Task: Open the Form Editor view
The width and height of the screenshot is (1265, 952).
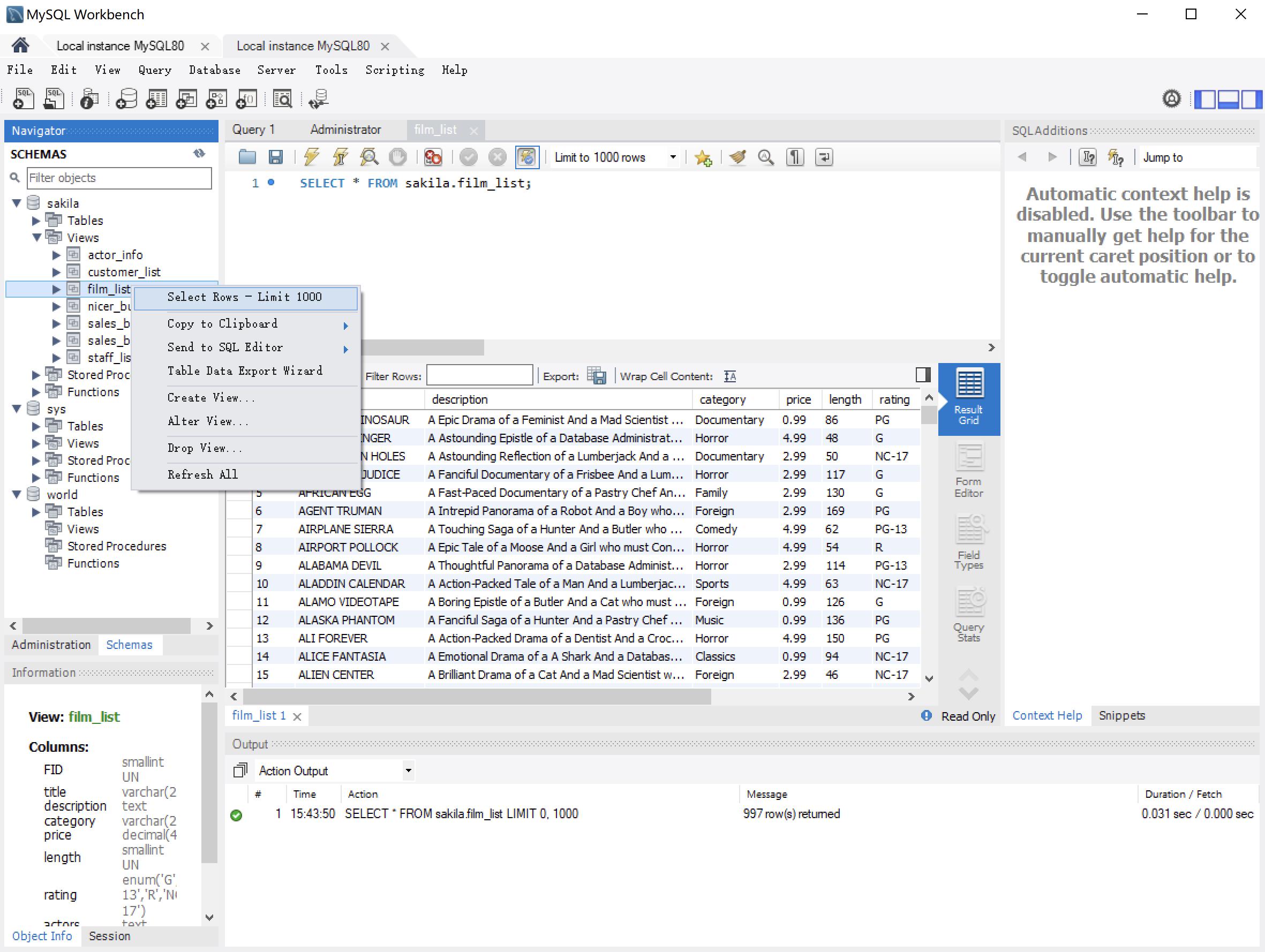Action: (x=969, y=470)
